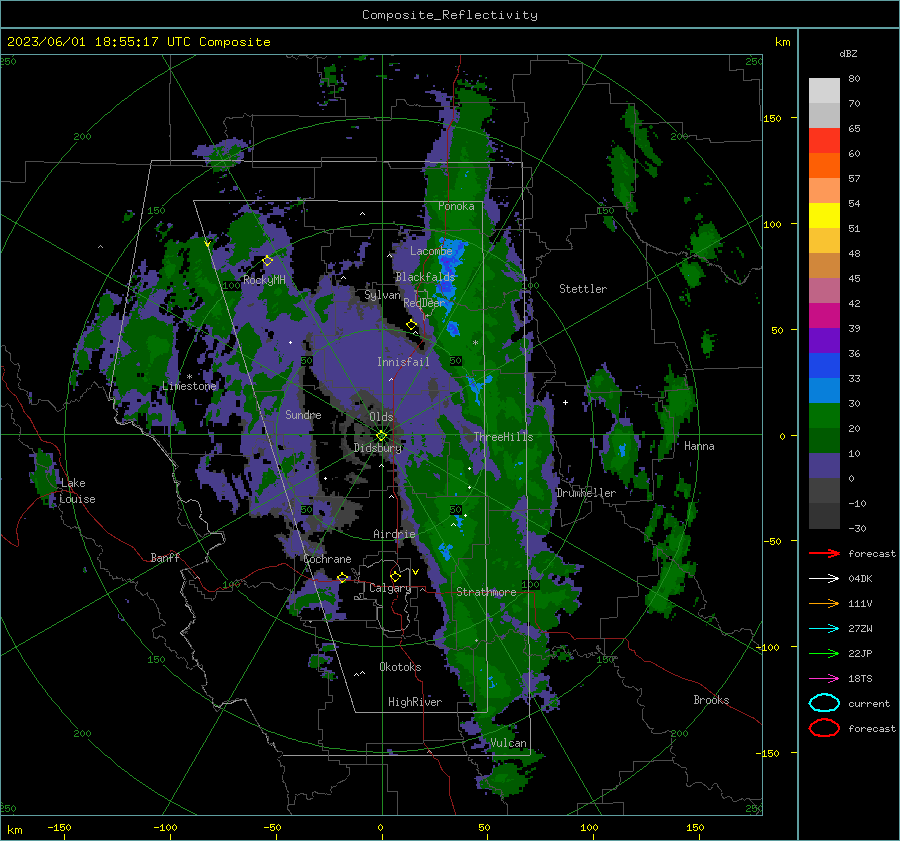The height and width of the screenshot is (841, 900).
Task: Click the Strathmore label
Action: click(486, 592)
